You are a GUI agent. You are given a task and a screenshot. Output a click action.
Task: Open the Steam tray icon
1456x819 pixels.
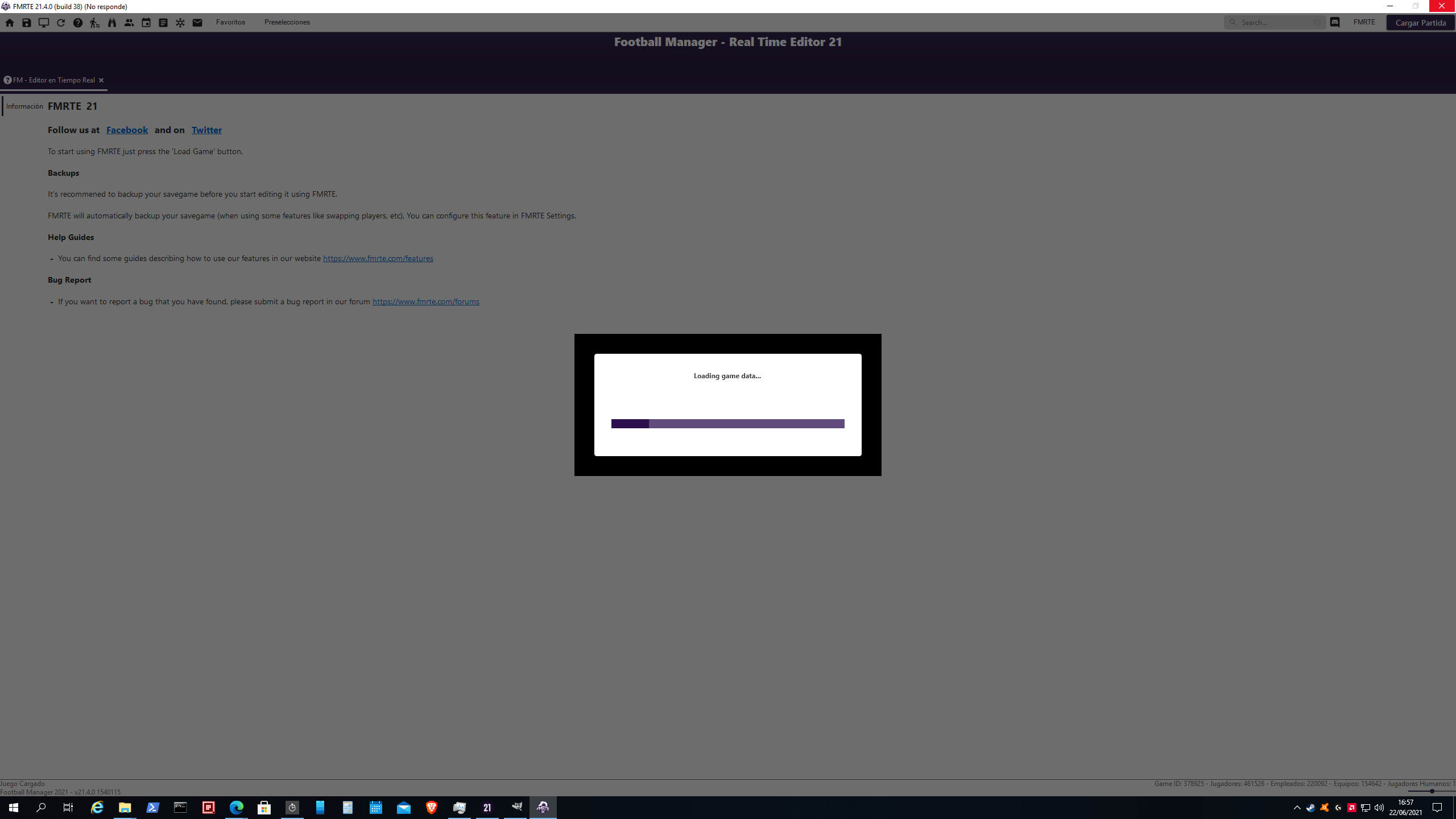pos(1310,808)
